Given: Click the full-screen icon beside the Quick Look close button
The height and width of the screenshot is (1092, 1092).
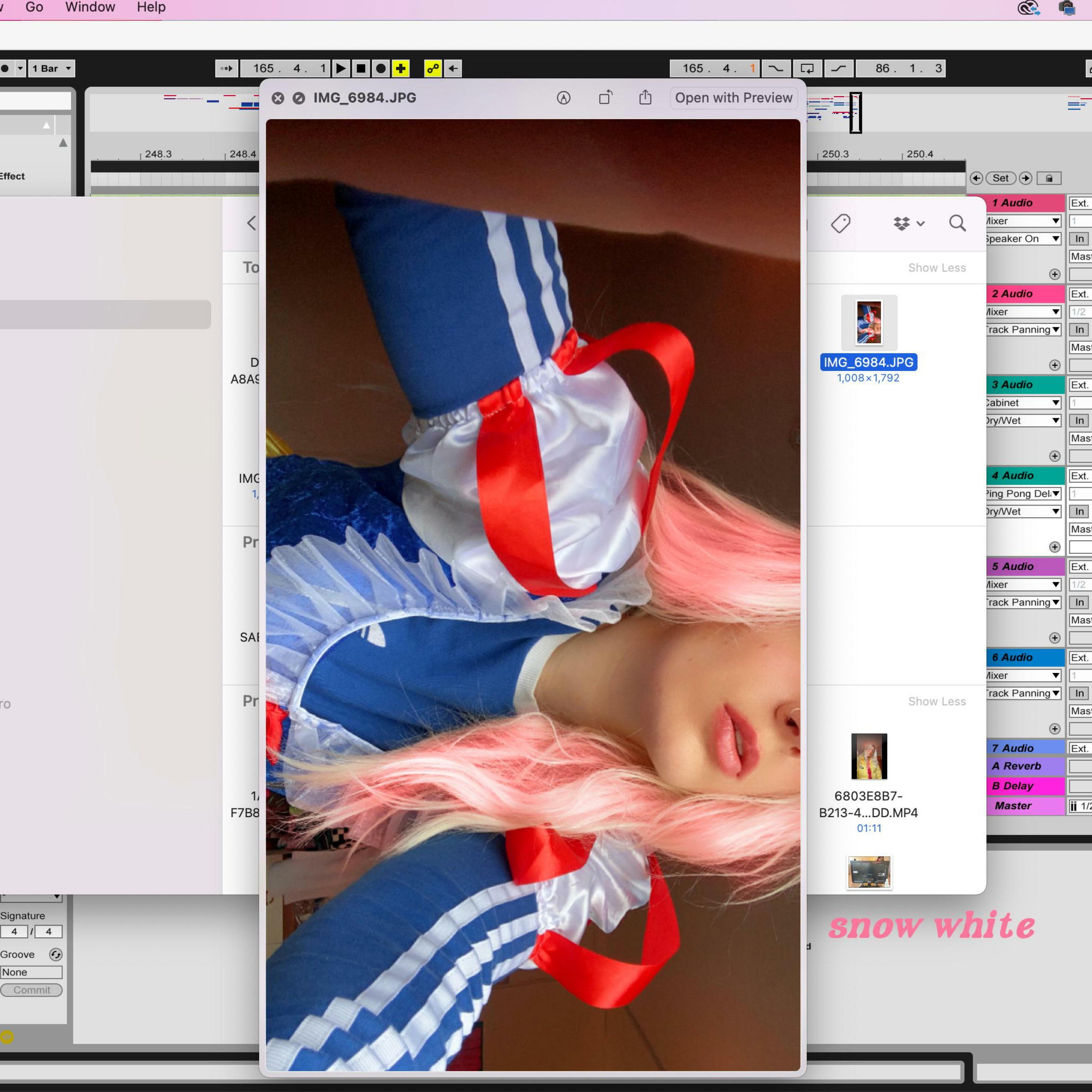Looking at the screenshot, I should click(298, 98).
